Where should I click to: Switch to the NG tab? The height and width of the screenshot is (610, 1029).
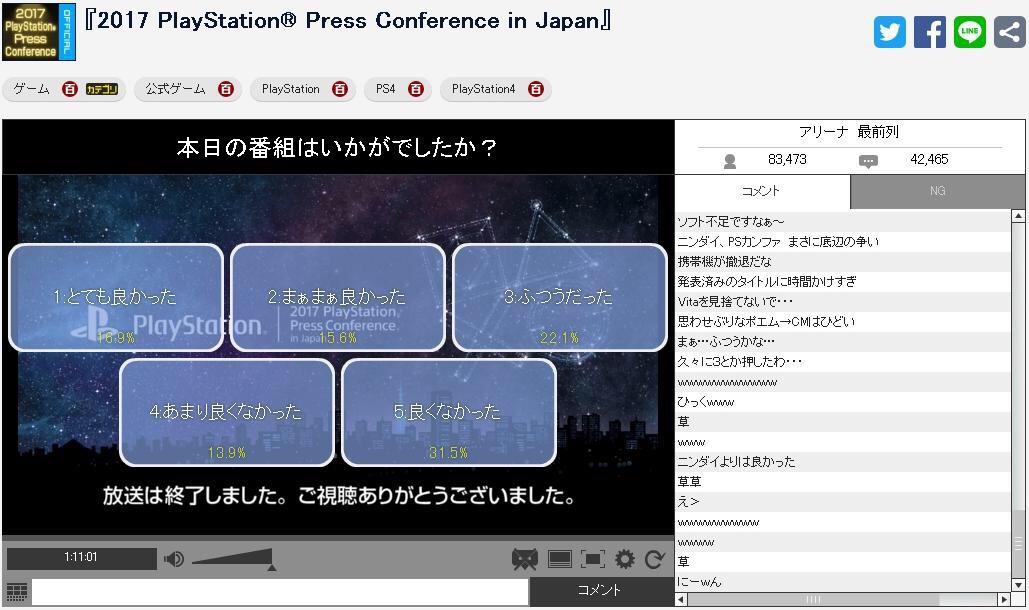click(937, 191)
